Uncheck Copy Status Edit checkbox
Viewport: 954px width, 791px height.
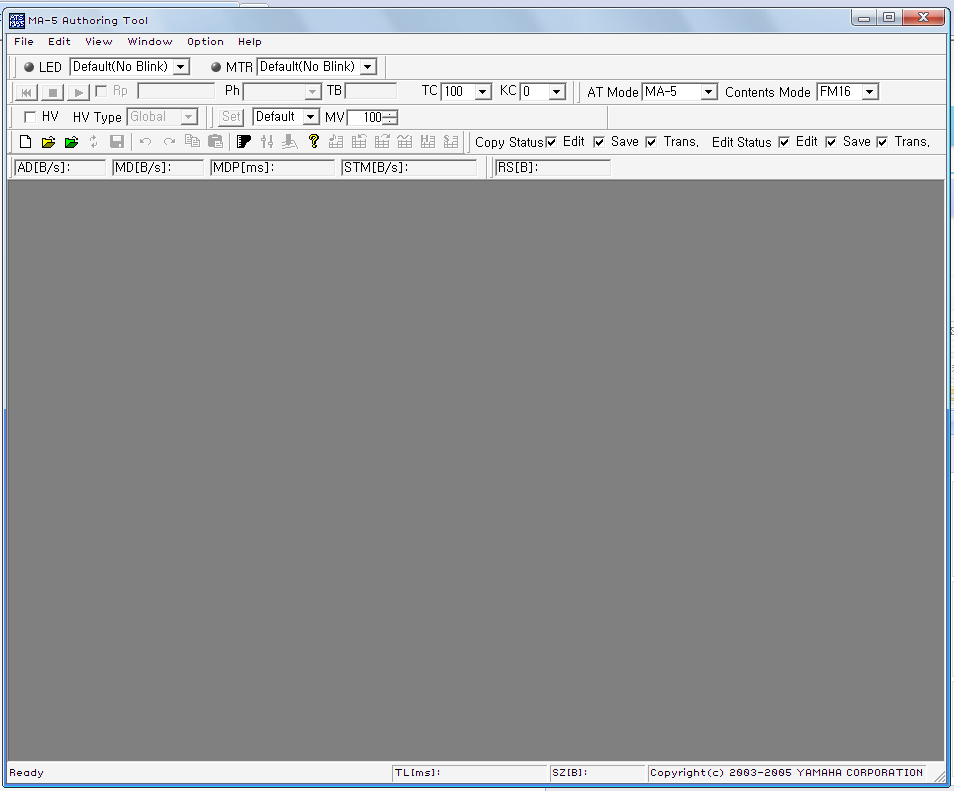pos(551,142)
